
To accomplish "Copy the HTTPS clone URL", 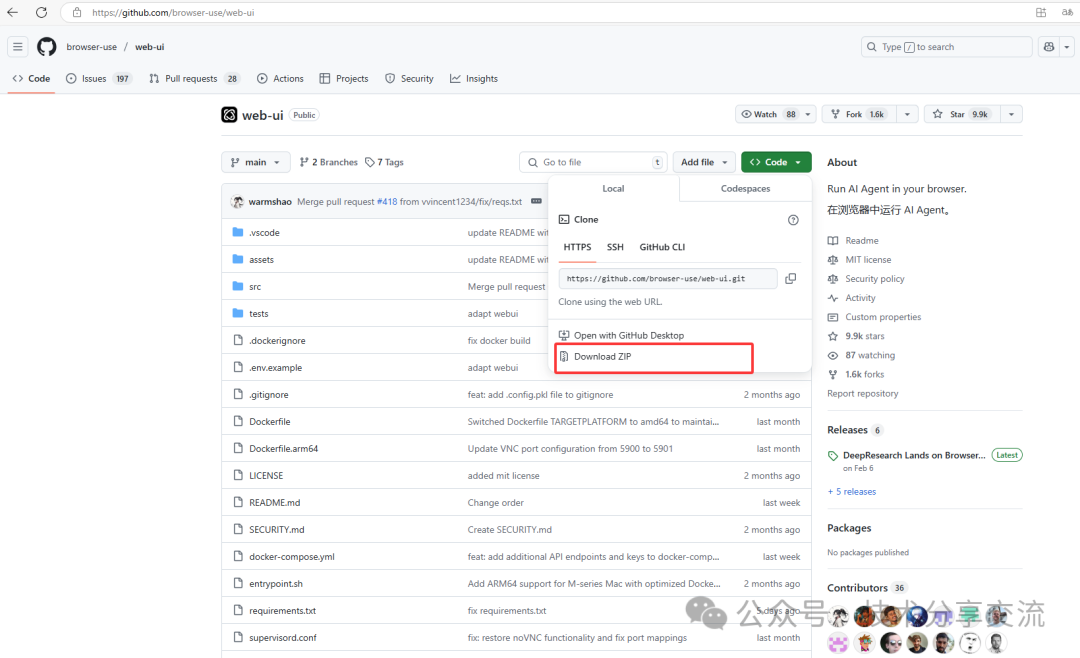I will (x=790, y=279).
